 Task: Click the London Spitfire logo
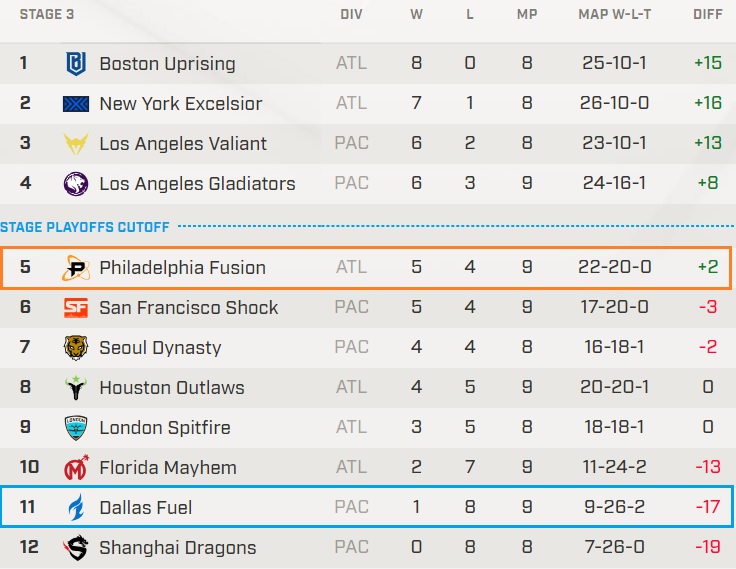pos(76,427)
